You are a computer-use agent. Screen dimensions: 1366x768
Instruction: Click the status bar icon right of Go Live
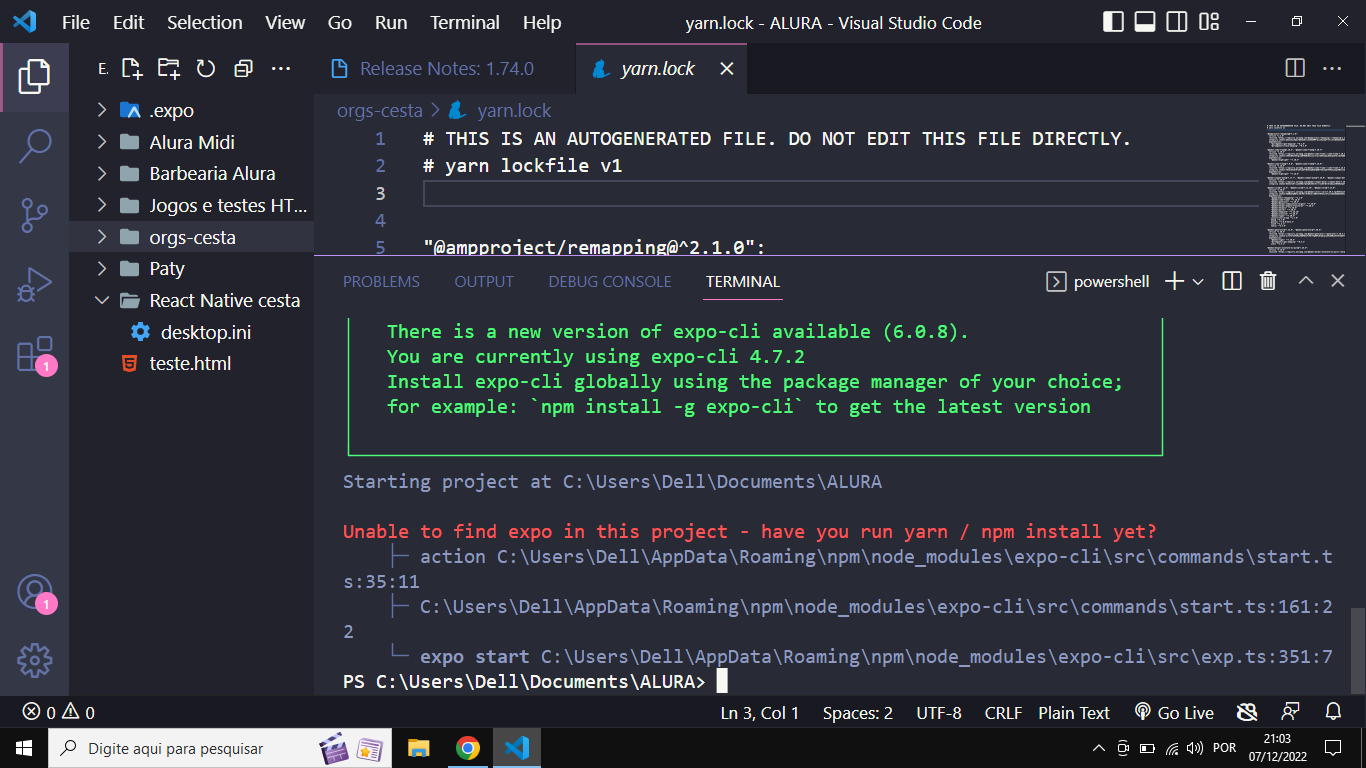[1247, 712]
